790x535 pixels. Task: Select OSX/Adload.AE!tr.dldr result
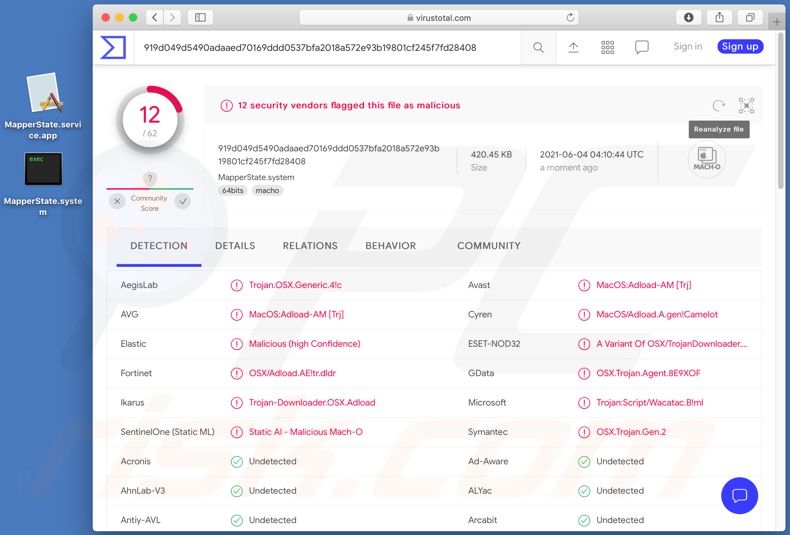(x=292, y=373)
